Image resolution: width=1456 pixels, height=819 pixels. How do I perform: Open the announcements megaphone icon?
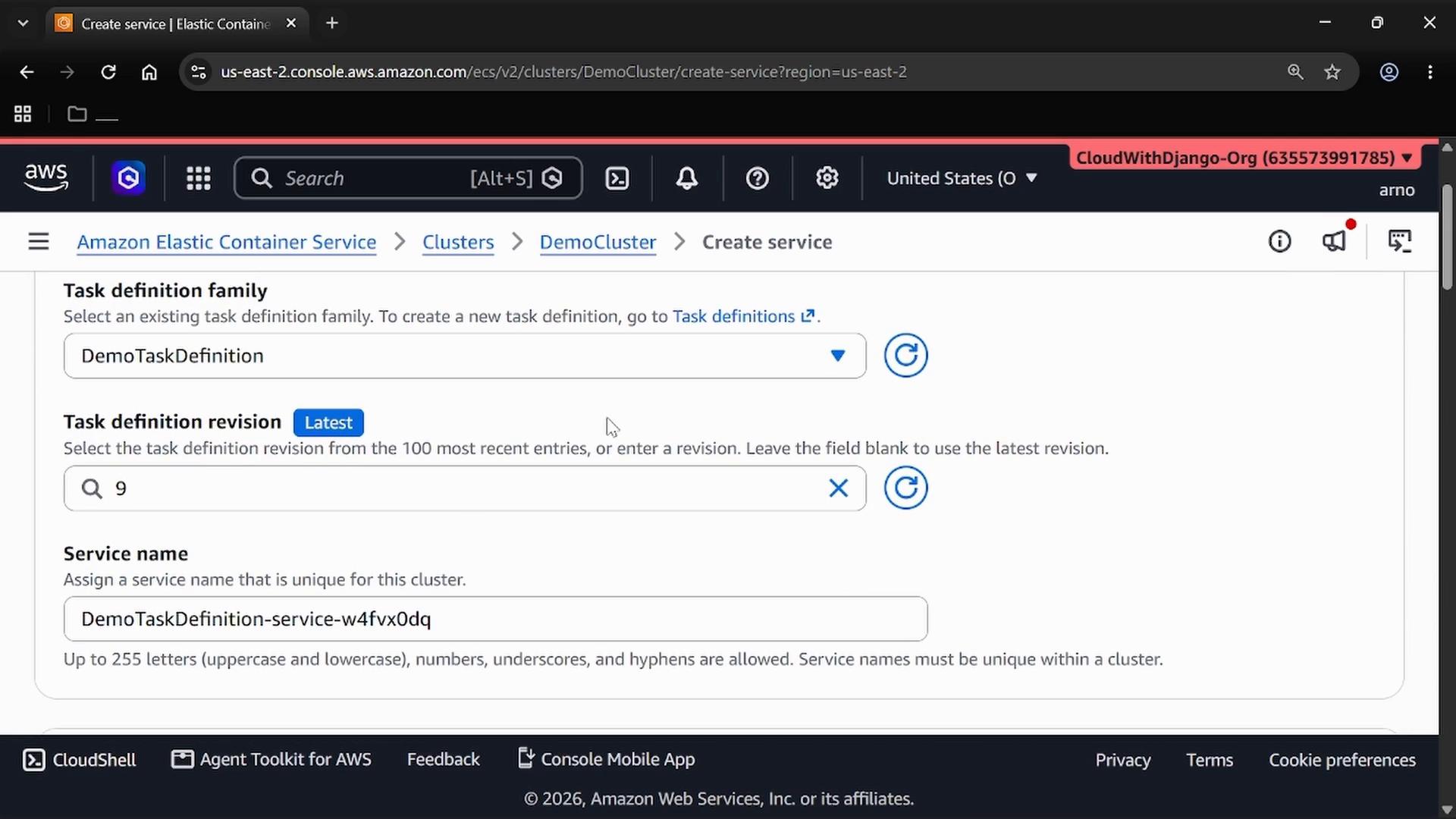[1334, 241]
